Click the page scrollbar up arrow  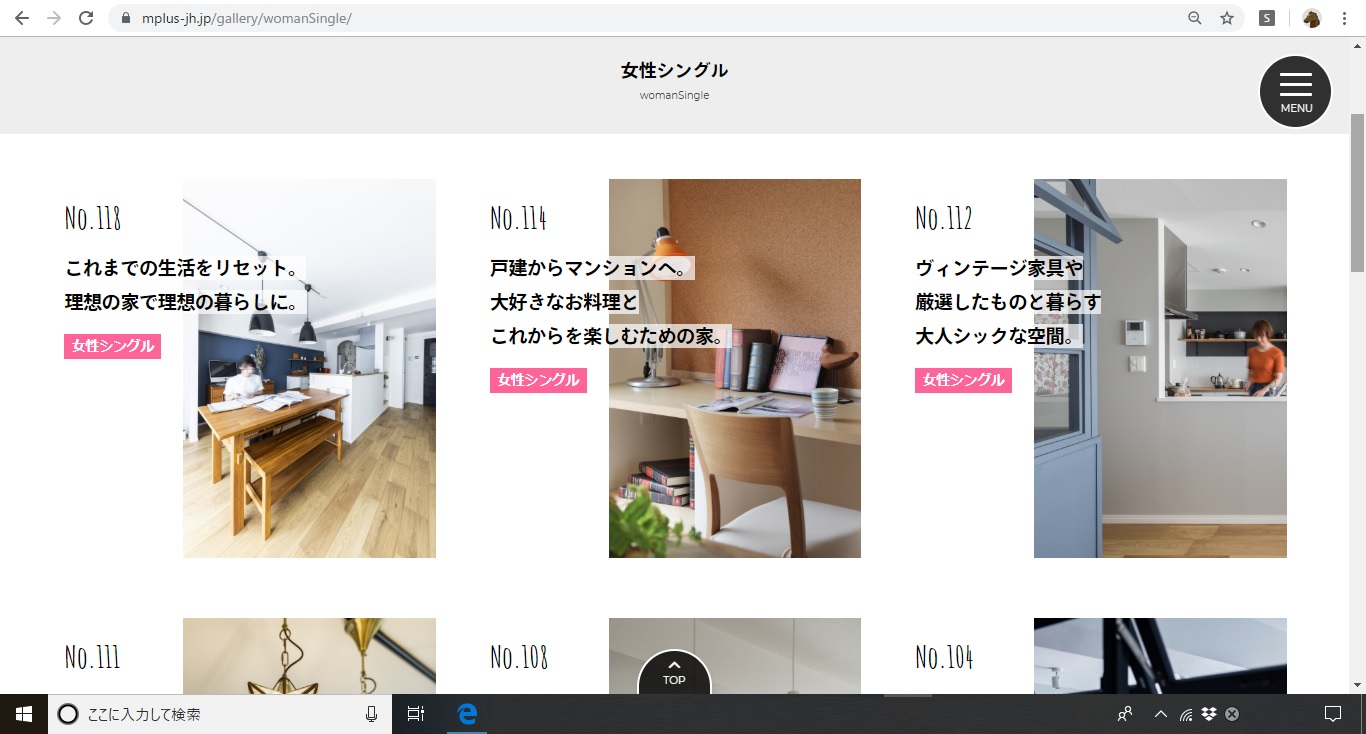click(x=1357, y=45)
